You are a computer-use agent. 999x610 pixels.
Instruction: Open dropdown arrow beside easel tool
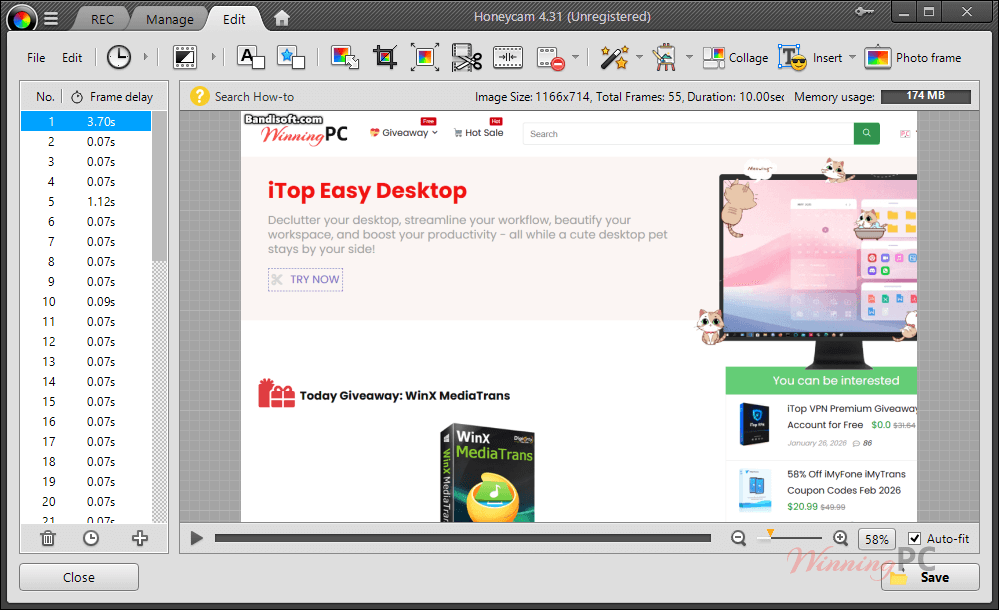(x=689, y=57)
